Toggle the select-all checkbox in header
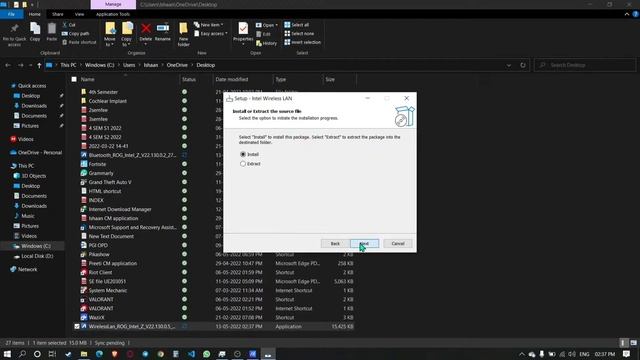 pos(74,79)
